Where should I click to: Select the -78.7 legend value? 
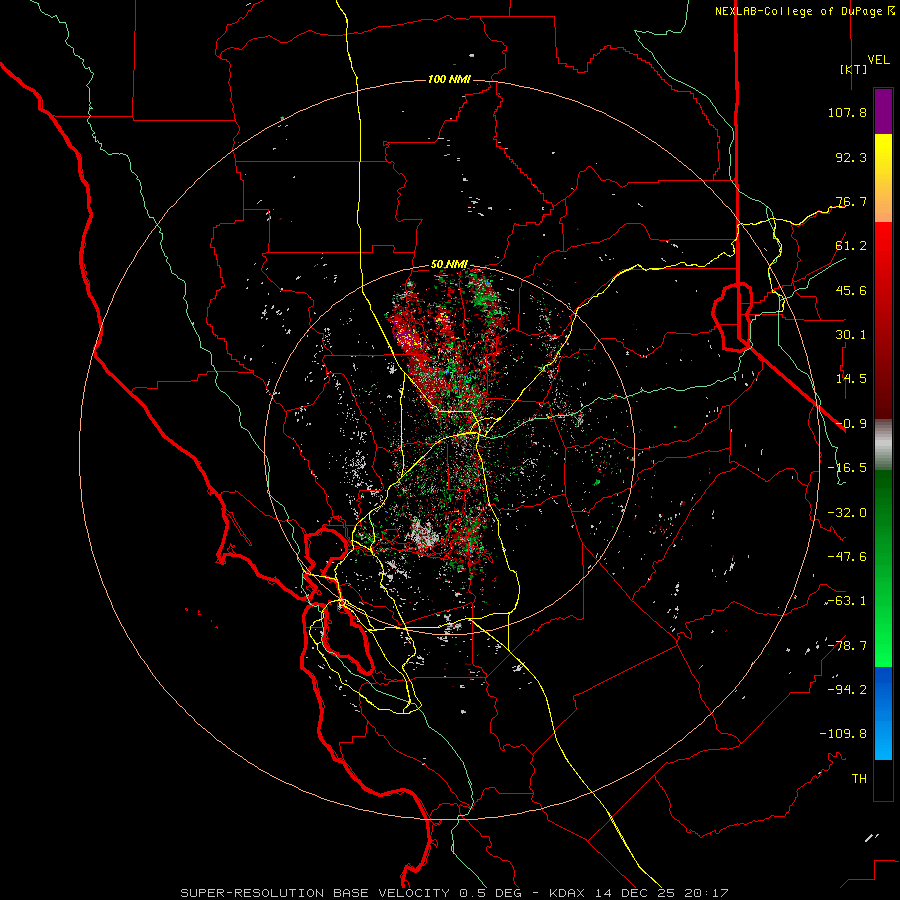pyautogui.click(x=847, y=646)
